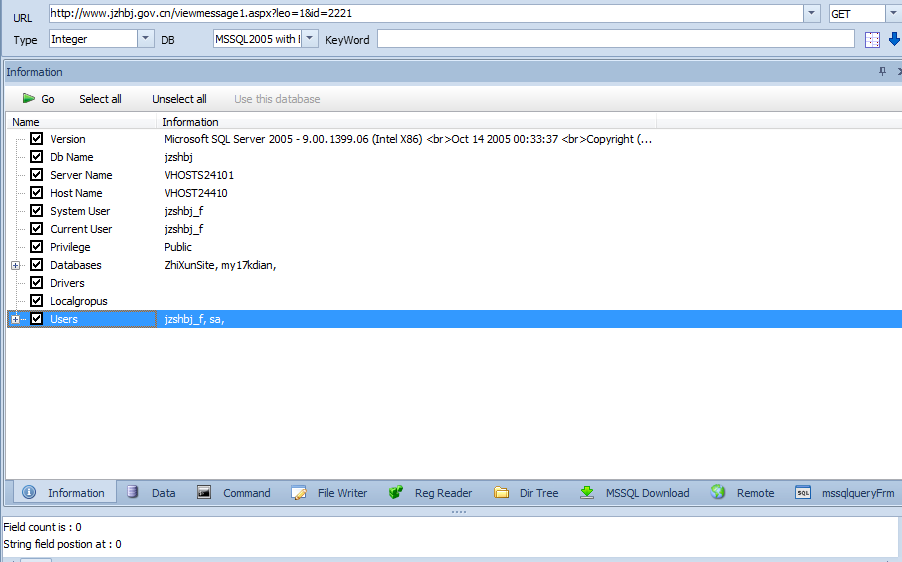Image resolution: width=902 pixels, height=562 pixels.
Task: Select the Users value jzshbj_f, sa
Action: click(194, 319)
